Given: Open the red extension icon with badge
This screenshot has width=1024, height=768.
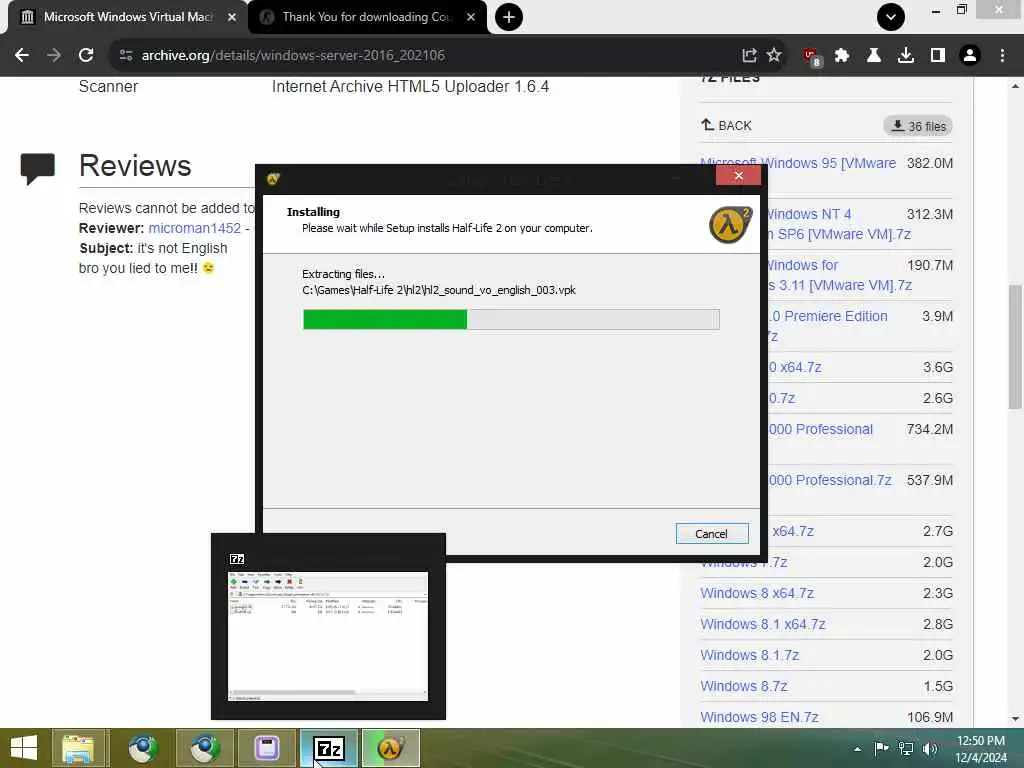Looking at the screenshot, I should 812,57.
